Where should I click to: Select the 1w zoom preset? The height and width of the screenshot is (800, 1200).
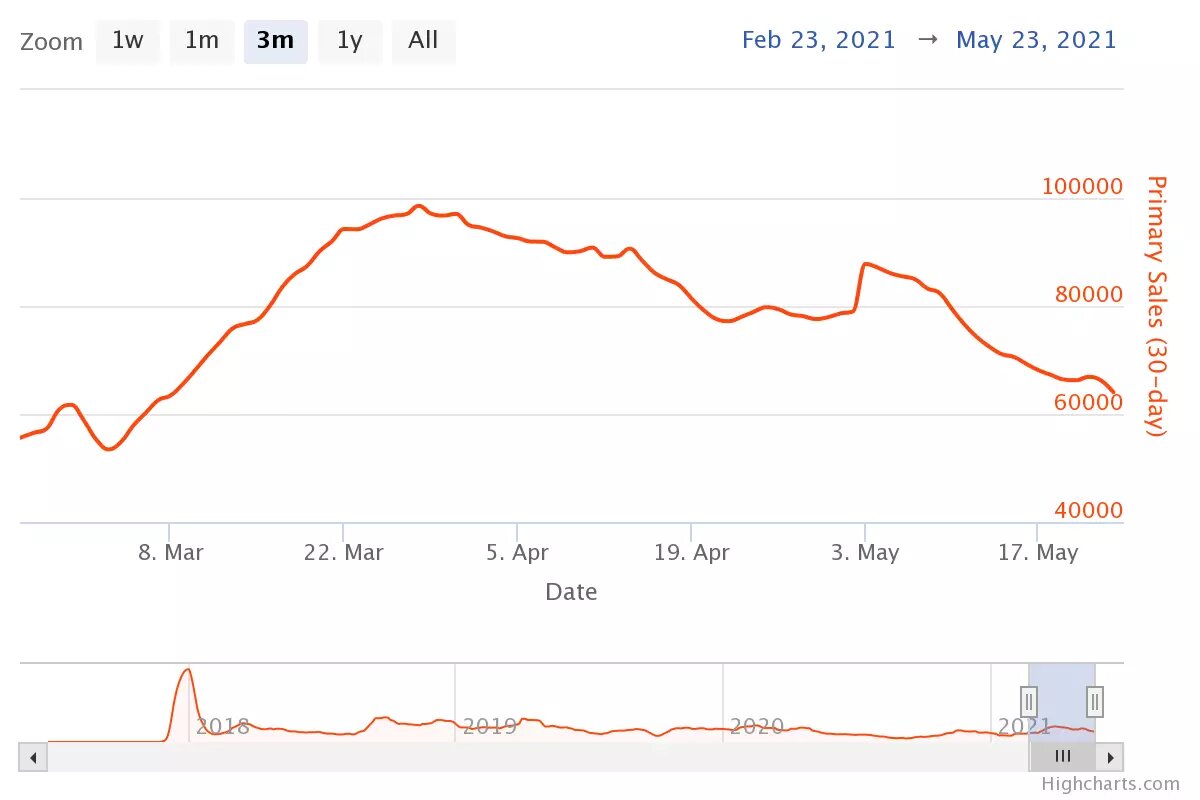point(128,41)
